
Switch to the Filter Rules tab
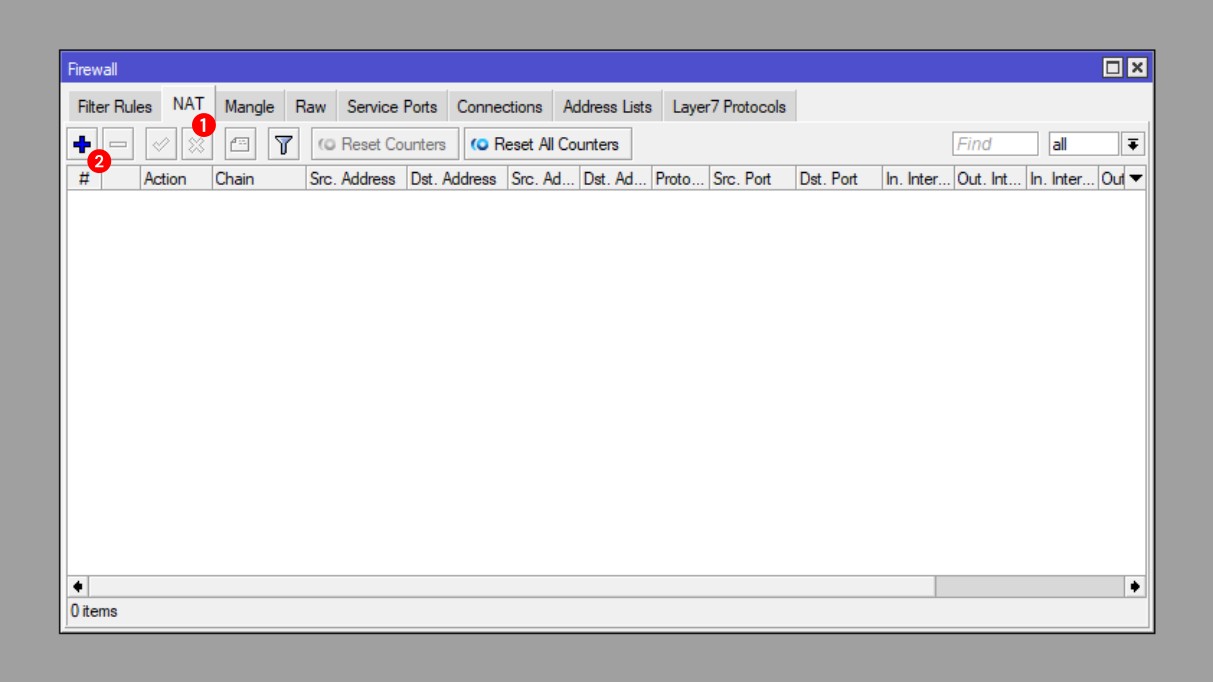[115, 107]
